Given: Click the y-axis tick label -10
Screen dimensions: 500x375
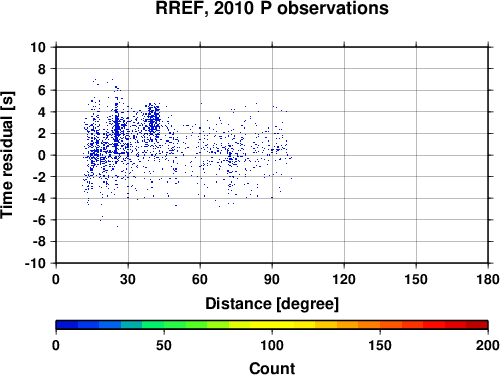Looking at the screenshot, I should 35,263.
